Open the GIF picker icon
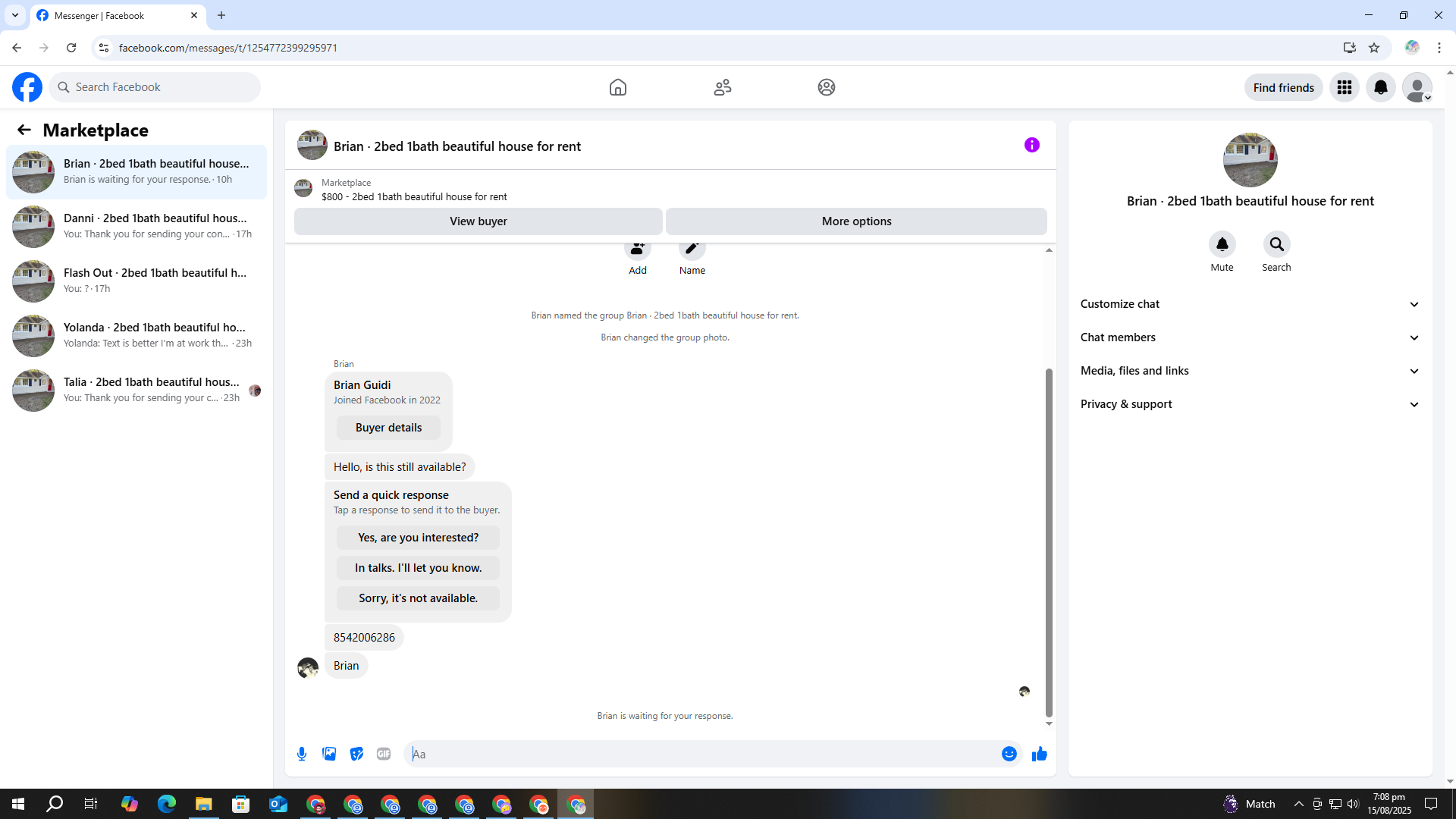The width and height of the screenshot is (1456, 819). (384, 754)
